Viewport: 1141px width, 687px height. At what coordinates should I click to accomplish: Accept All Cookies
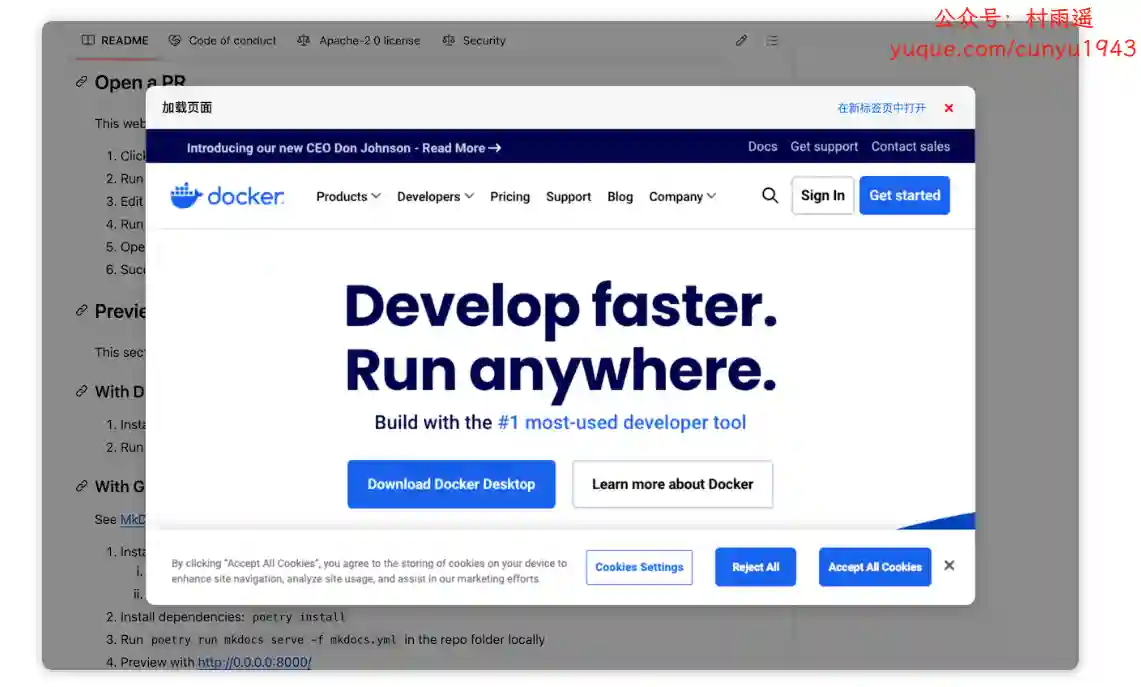pos(875,567)
